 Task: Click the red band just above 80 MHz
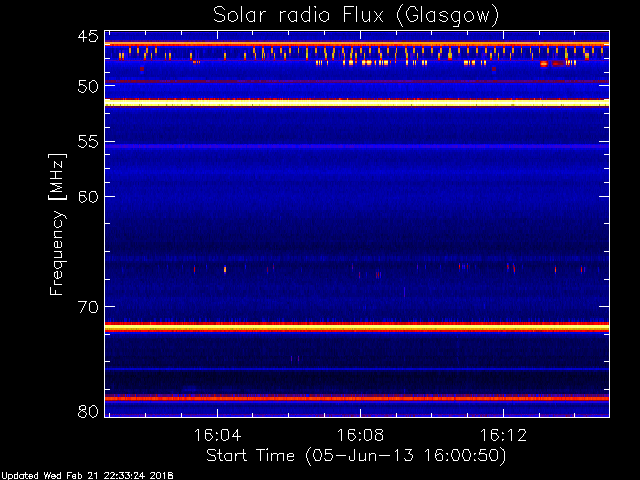click(357, 398)
